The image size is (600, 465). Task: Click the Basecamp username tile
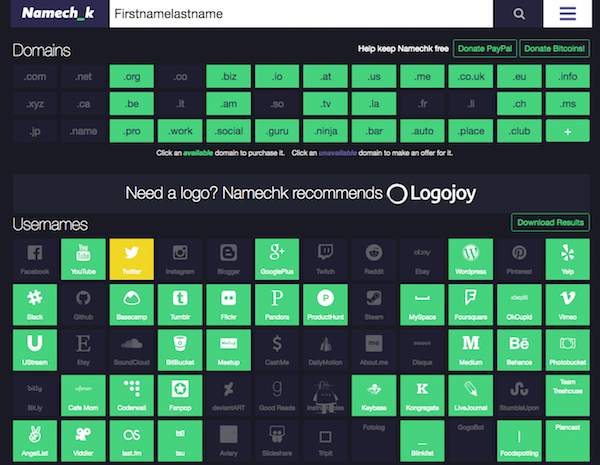[132, 305]
